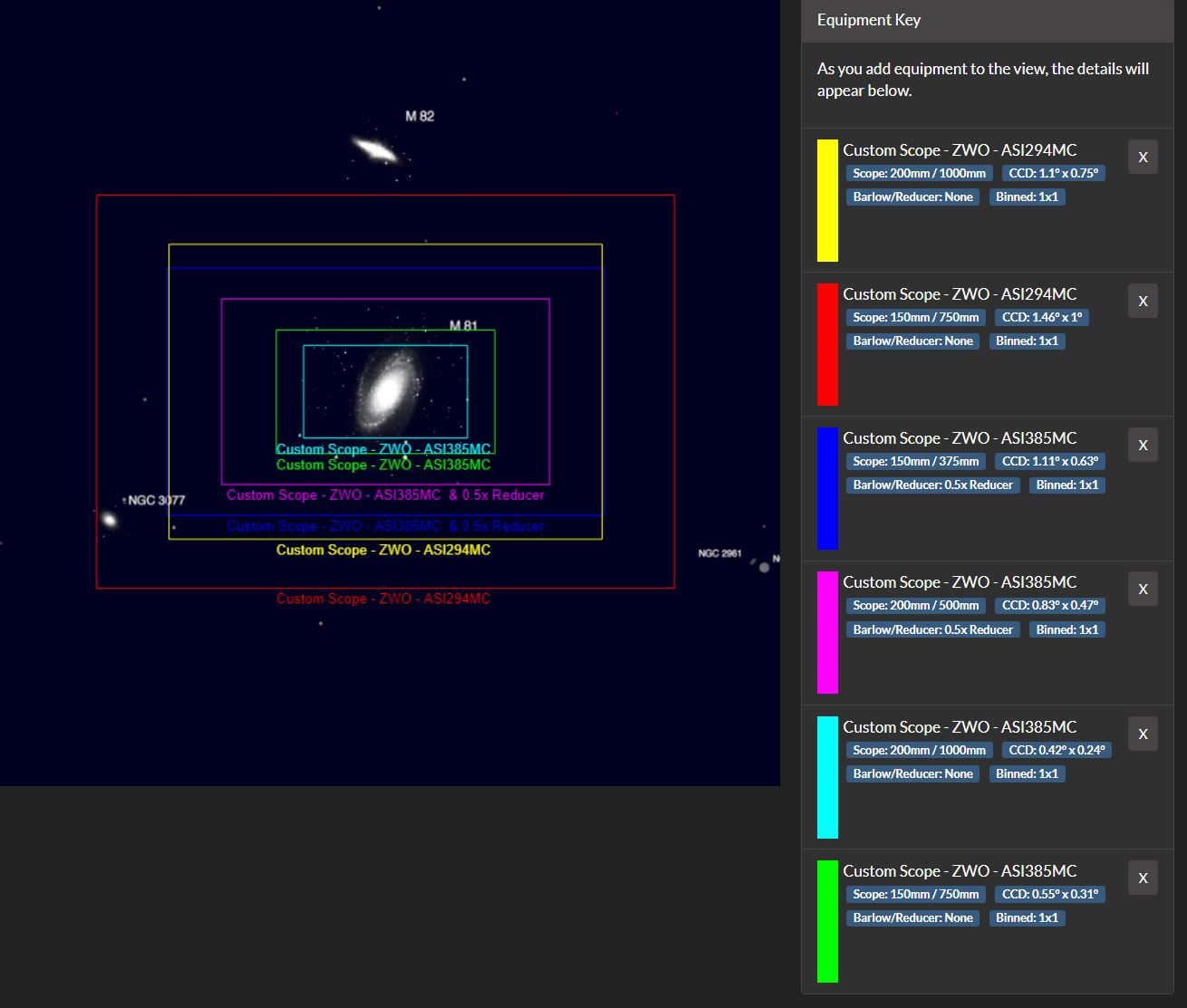The width and height of the screenshot is (1187, 1008).
Task: Click the yellow ASI294MC caption below the FOV frames
Action: [383, 550]
